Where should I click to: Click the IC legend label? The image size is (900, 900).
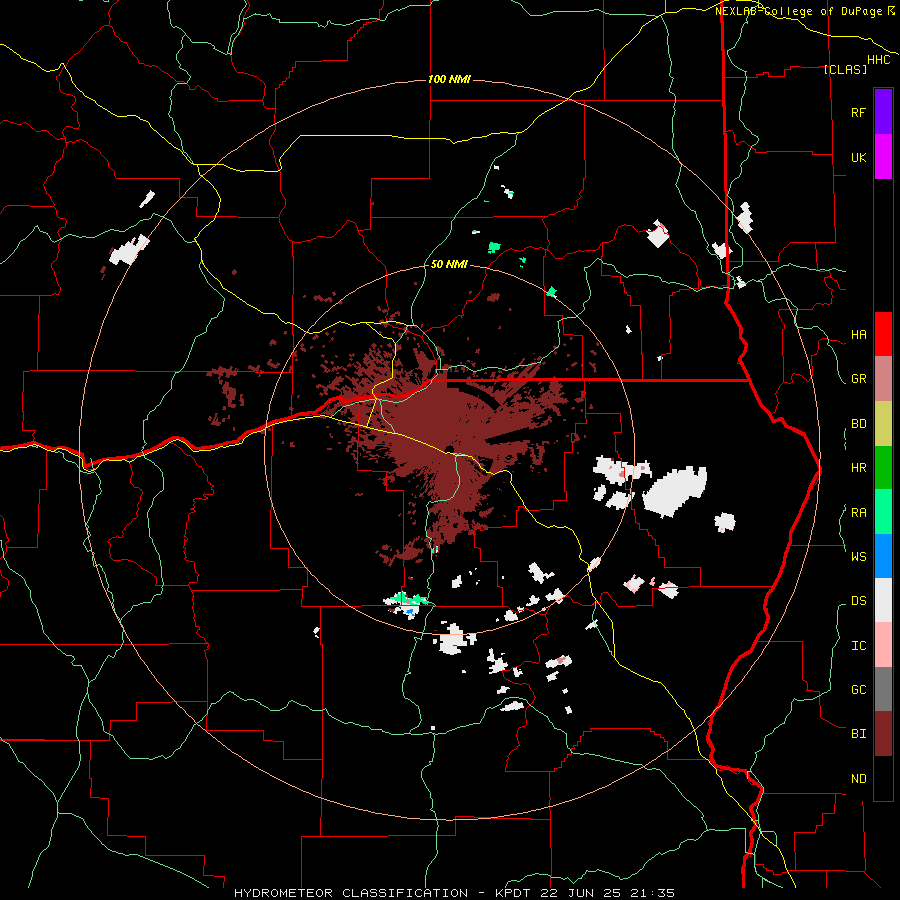[x=858, y=645]
